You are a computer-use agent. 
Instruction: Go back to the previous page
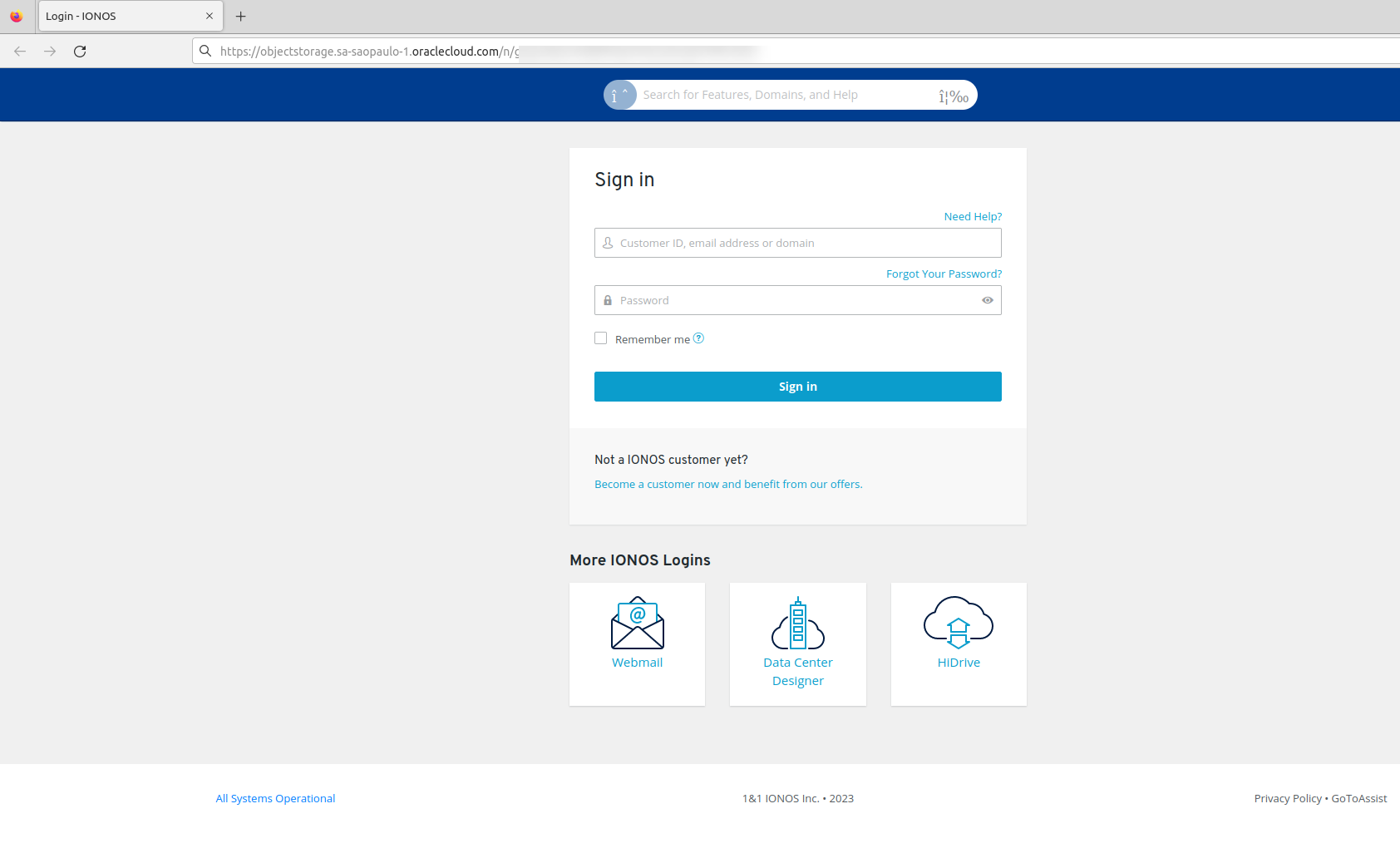coord(20,52)
